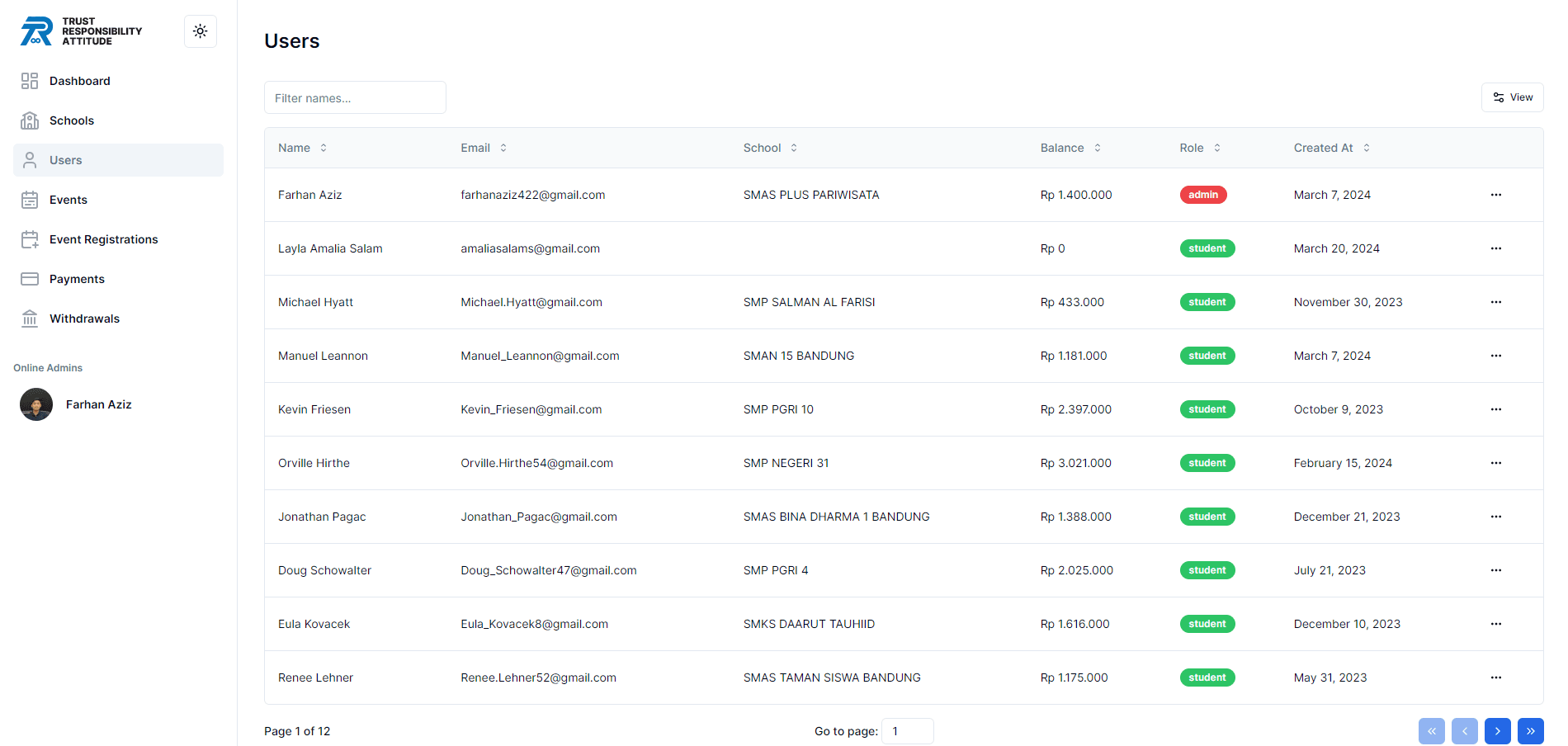Open Event Registrations via its sidebar icon
This screenshot has height=746, width=1568.
[30, 239]
